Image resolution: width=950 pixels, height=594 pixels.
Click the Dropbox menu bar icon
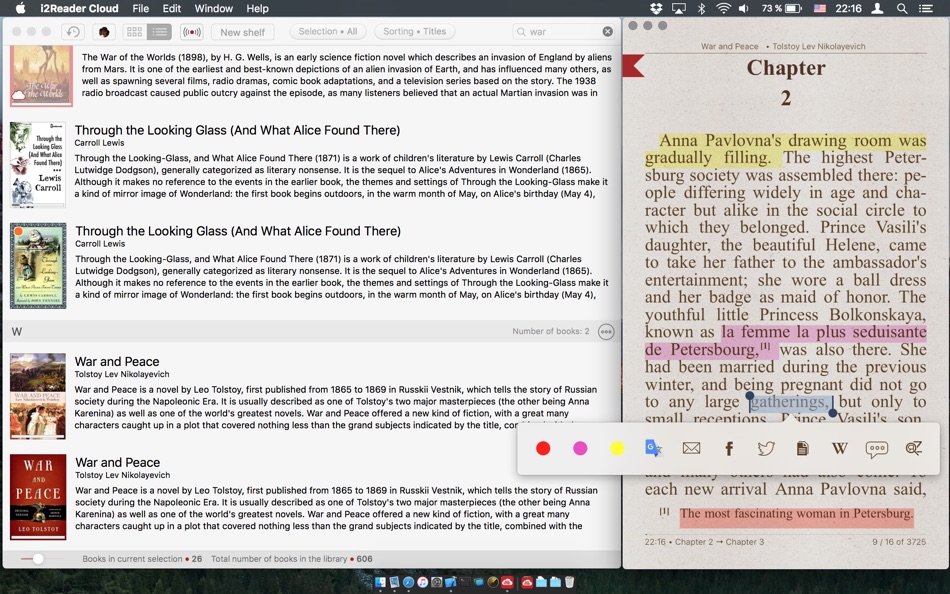[656, 8]
